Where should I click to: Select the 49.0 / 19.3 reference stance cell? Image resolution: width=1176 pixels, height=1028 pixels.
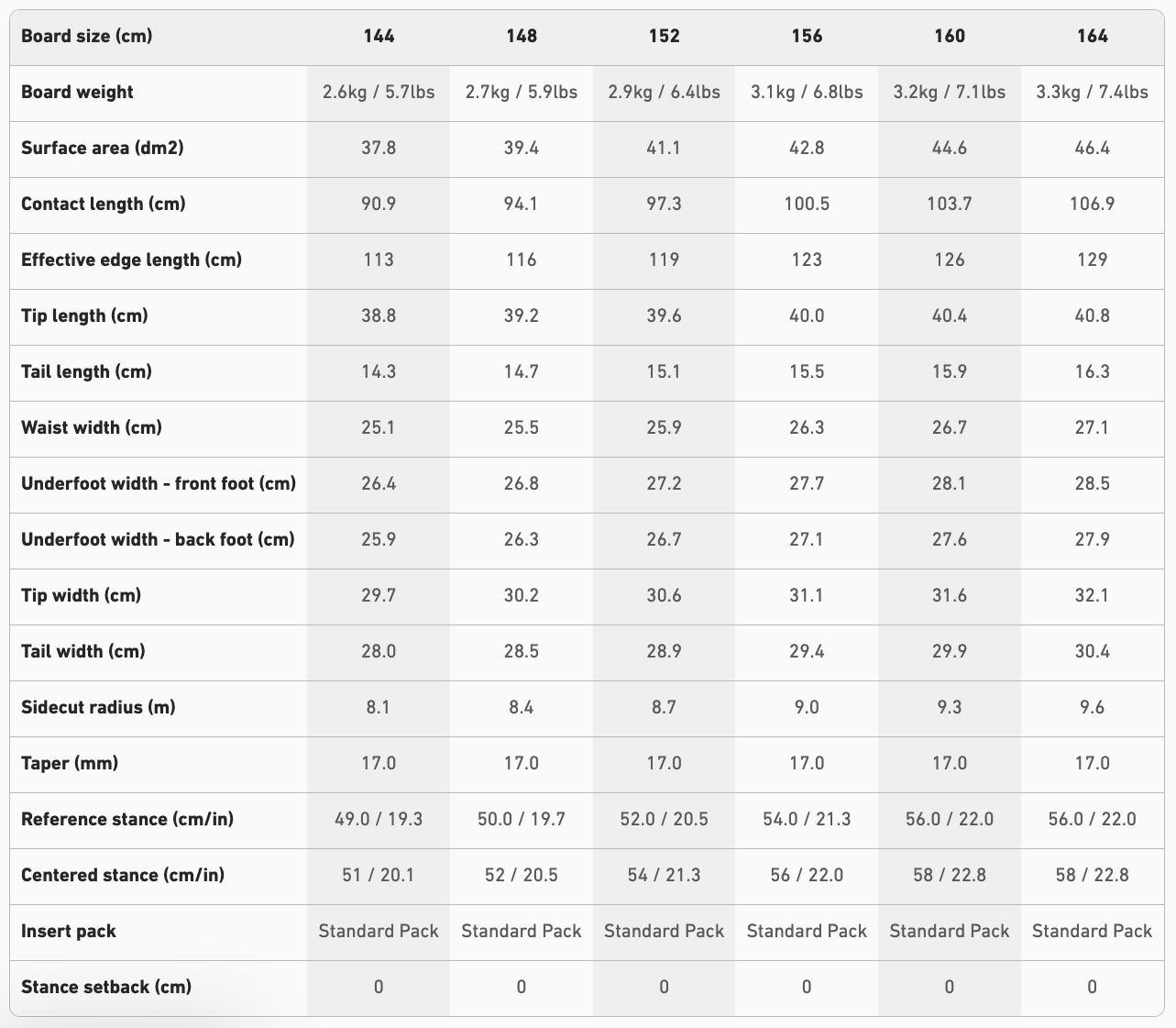pyautogui.click(x=379, y=819)
